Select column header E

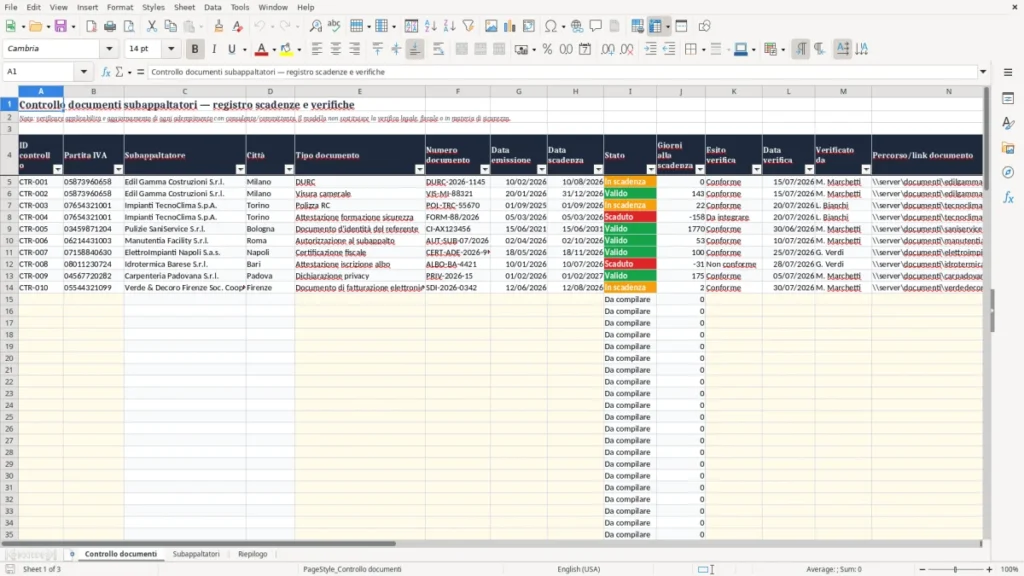click(x=360, y=91)
